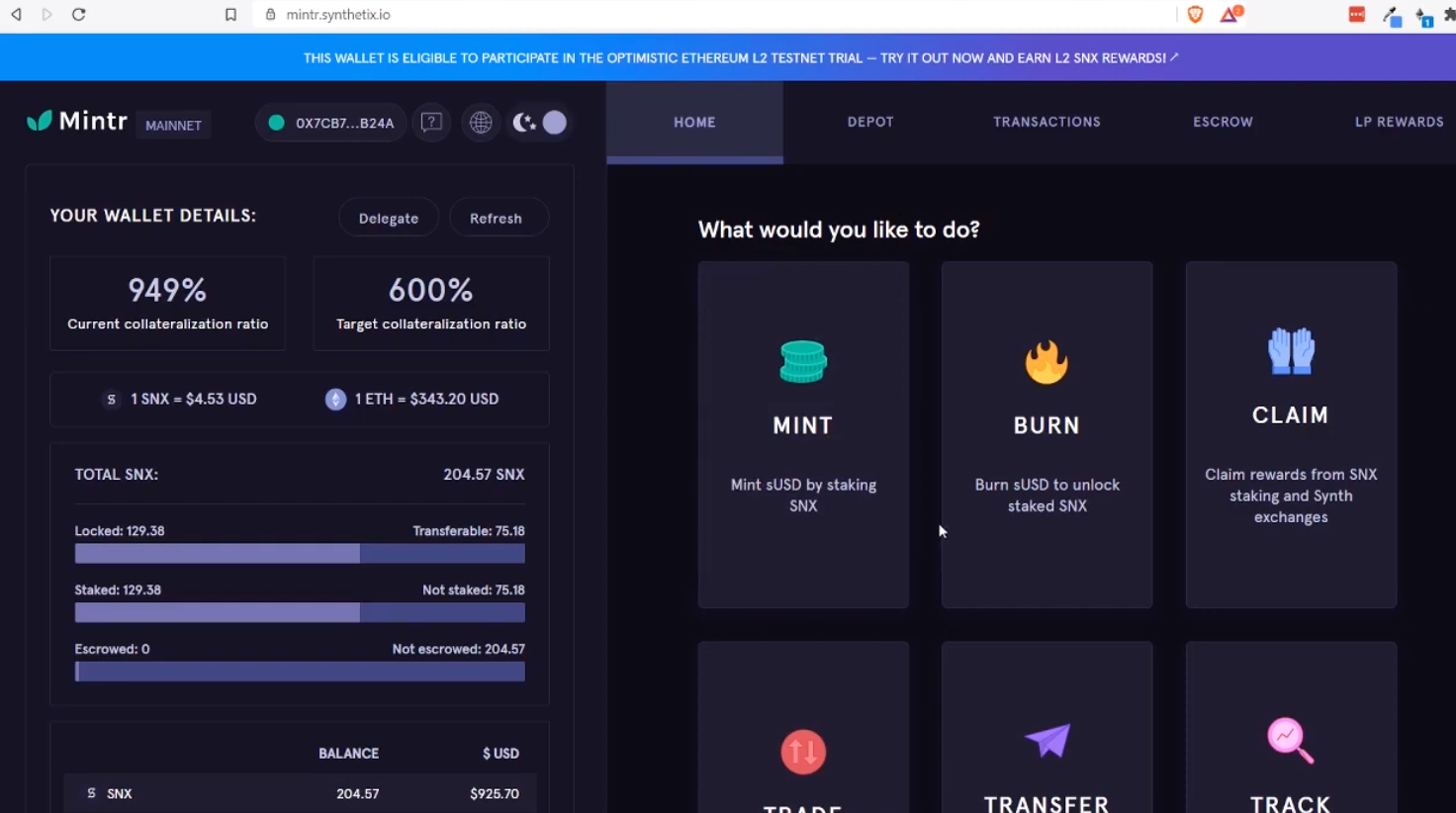This screenshot has width=1456, height=813.
Task: Click the '$925.70' SNX USD value
Action: point(495,793)
